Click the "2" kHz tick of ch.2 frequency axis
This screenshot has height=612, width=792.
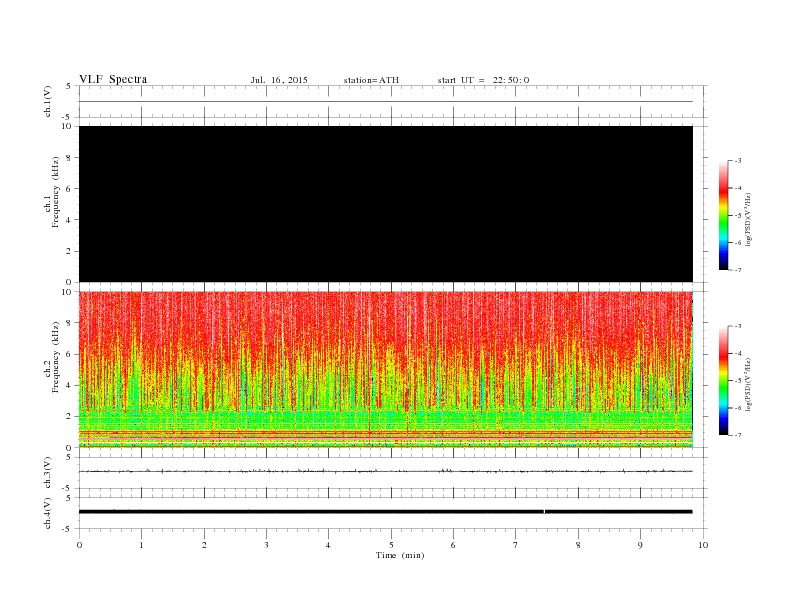69,417
